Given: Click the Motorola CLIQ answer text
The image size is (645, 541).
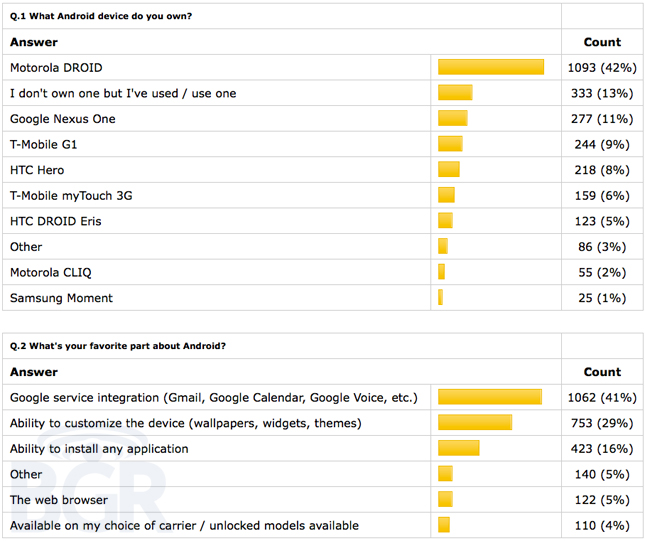Looking at the screenshot, I should [51, 272].
